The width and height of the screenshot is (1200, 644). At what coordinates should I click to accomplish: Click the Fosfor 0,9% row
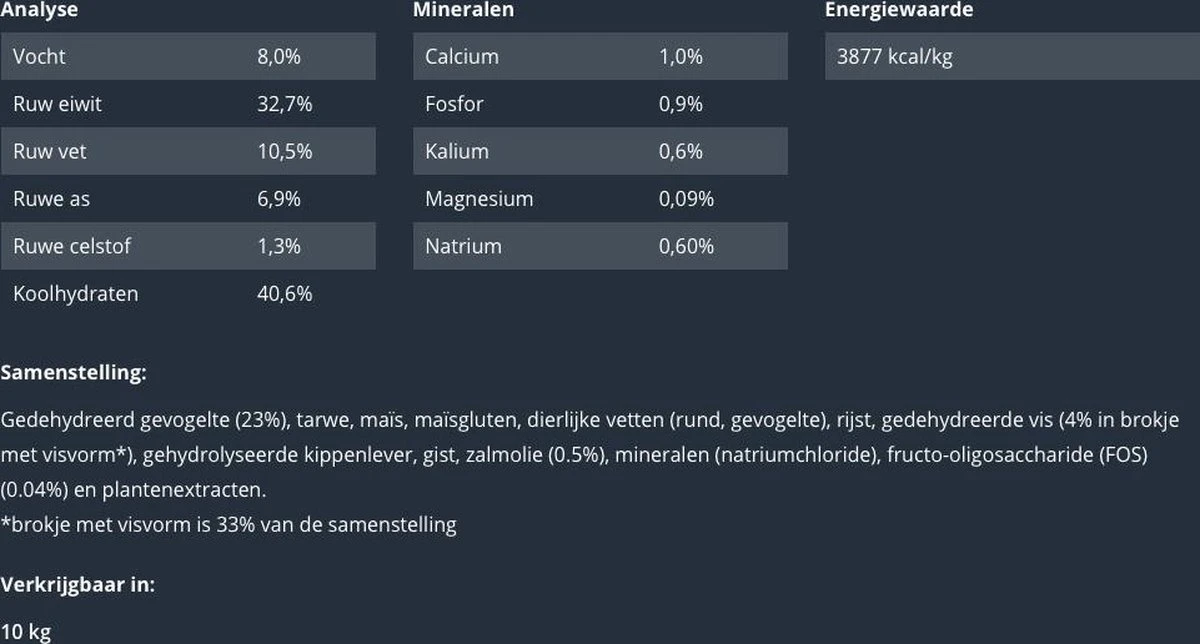click(x=600, y=104)
